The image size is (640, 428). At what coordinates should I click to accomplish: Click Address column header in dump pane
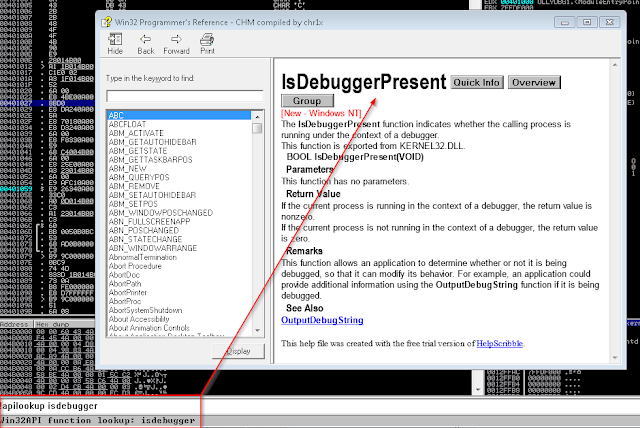(16, 324)
